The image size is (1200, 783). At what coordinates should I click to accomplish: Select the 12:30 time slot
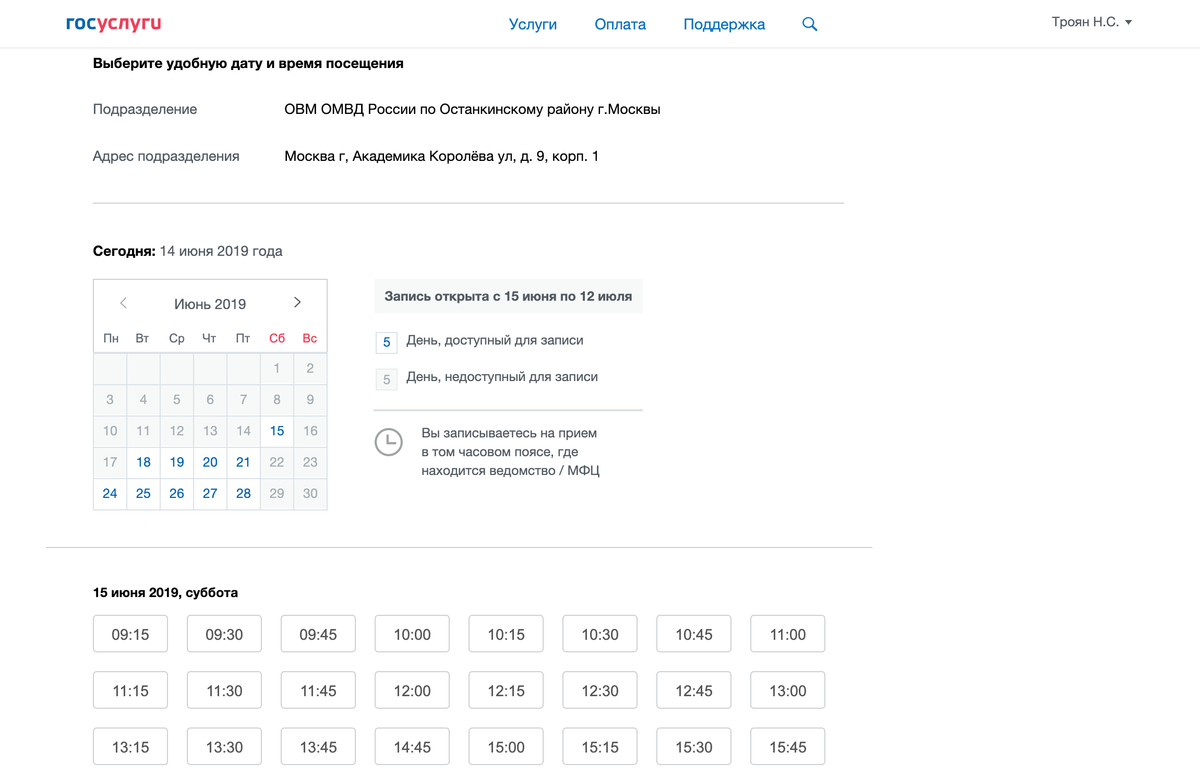tap(600, 691)
